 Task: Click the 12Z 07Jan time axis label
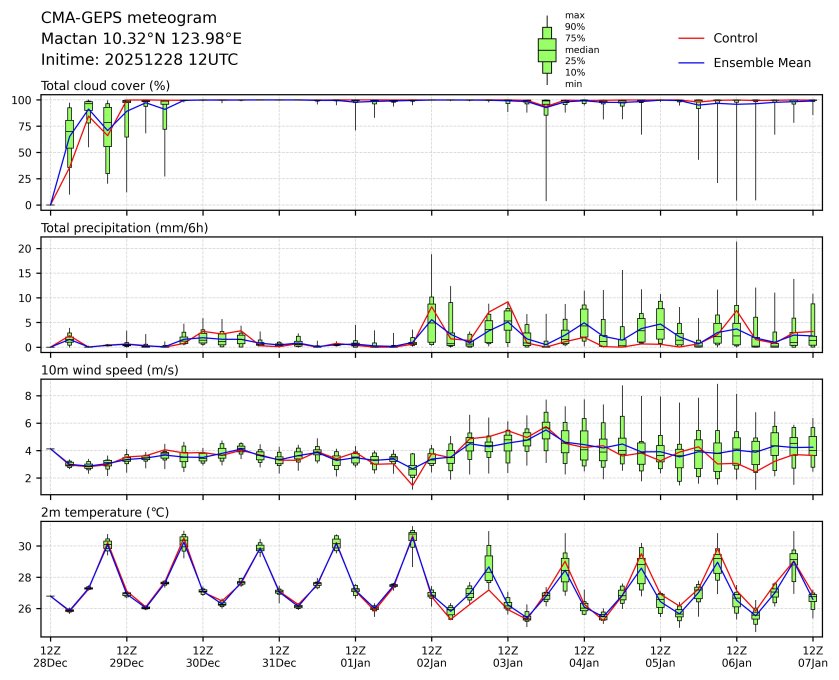(812, 655)
